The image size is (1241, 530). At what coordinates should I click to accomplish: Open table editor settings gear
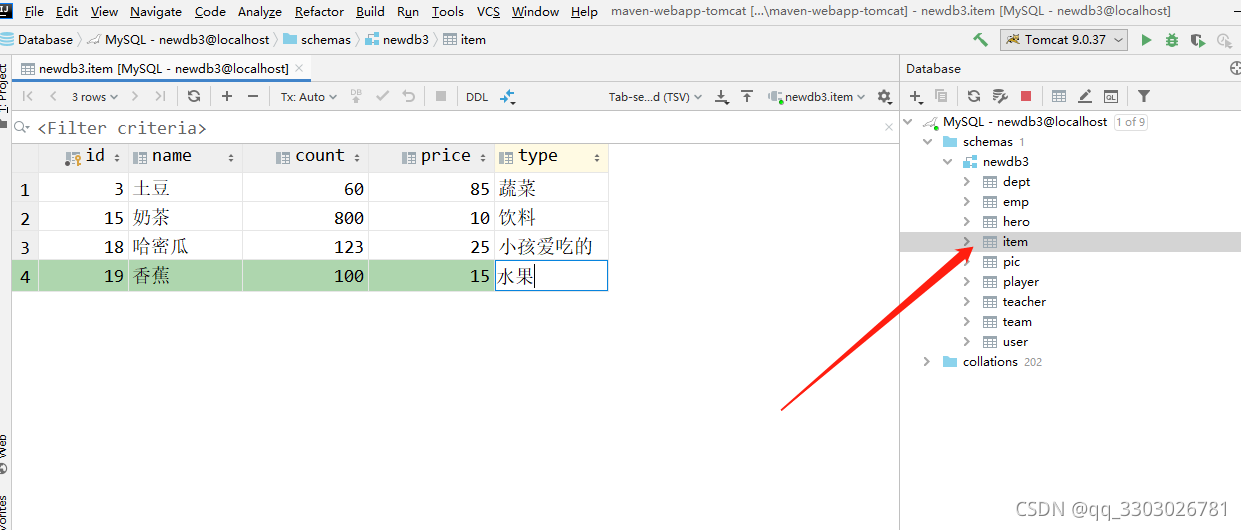click(x=884, y=96)
